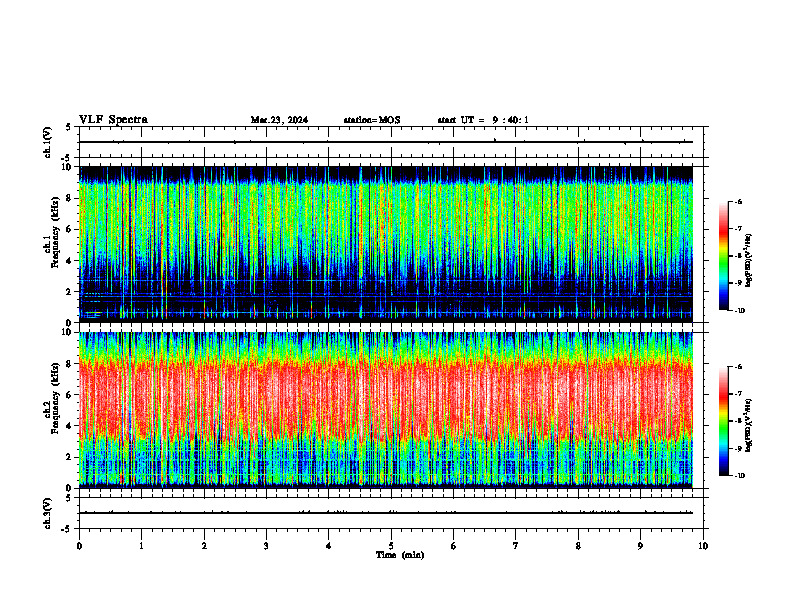The image size is (792, 612).
Task: Click the "0" tick label on time axis
Action: tap(79, 546)
